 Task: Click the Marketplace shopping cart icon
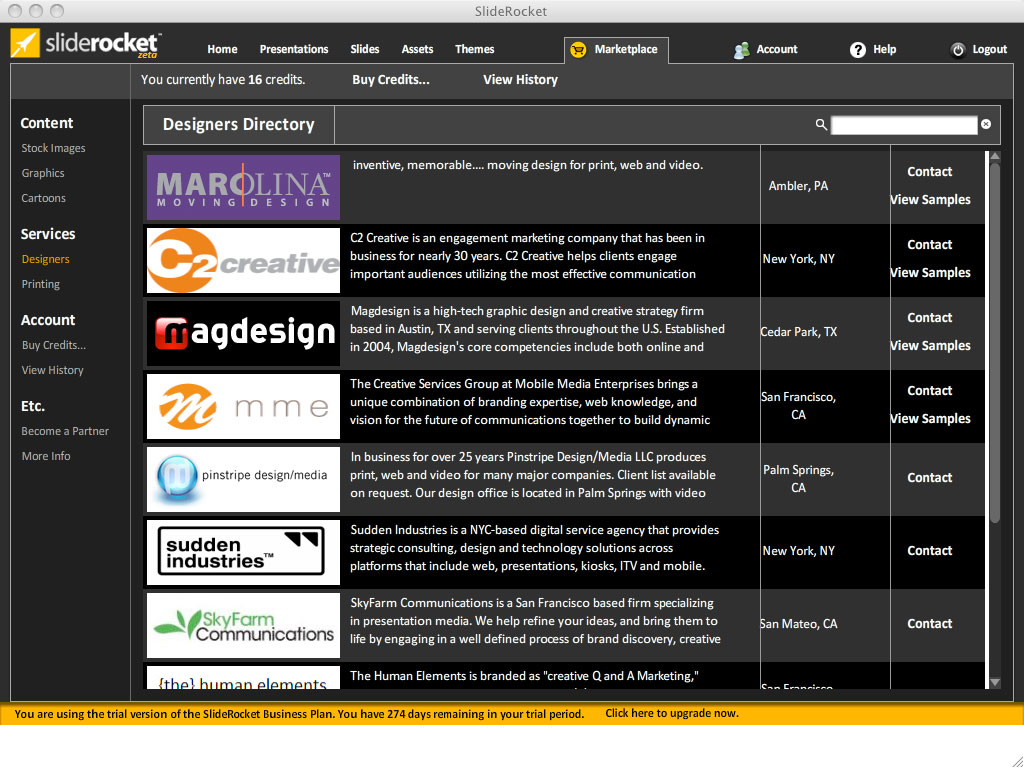point(578,50)
